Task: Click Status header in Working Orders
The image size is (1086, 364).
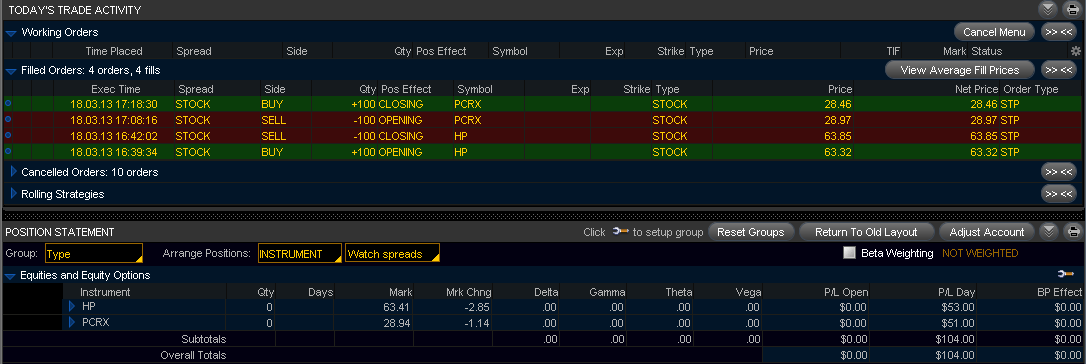Action: pyautogui.click(x=987, y=51)
